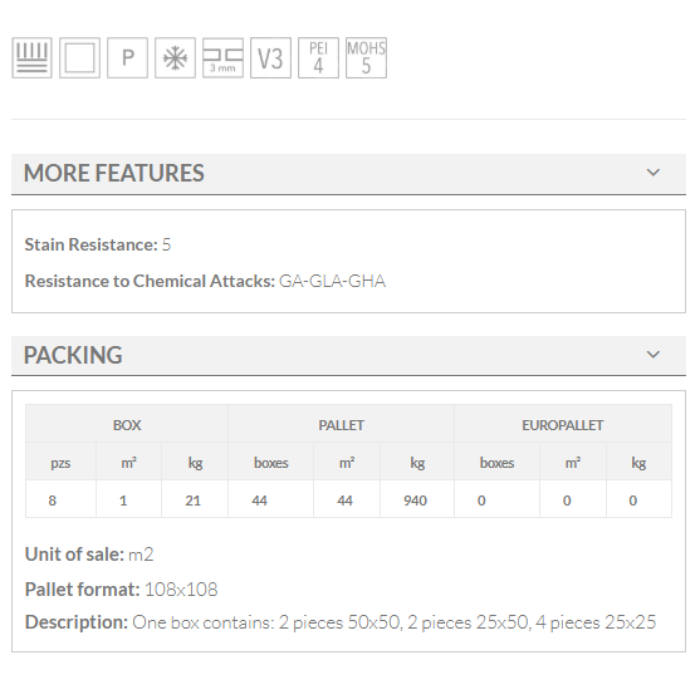Viewport: 700px width, 700px height.
Task: Click the Pallet format value 108x108
Action: (x=181, y=589)
